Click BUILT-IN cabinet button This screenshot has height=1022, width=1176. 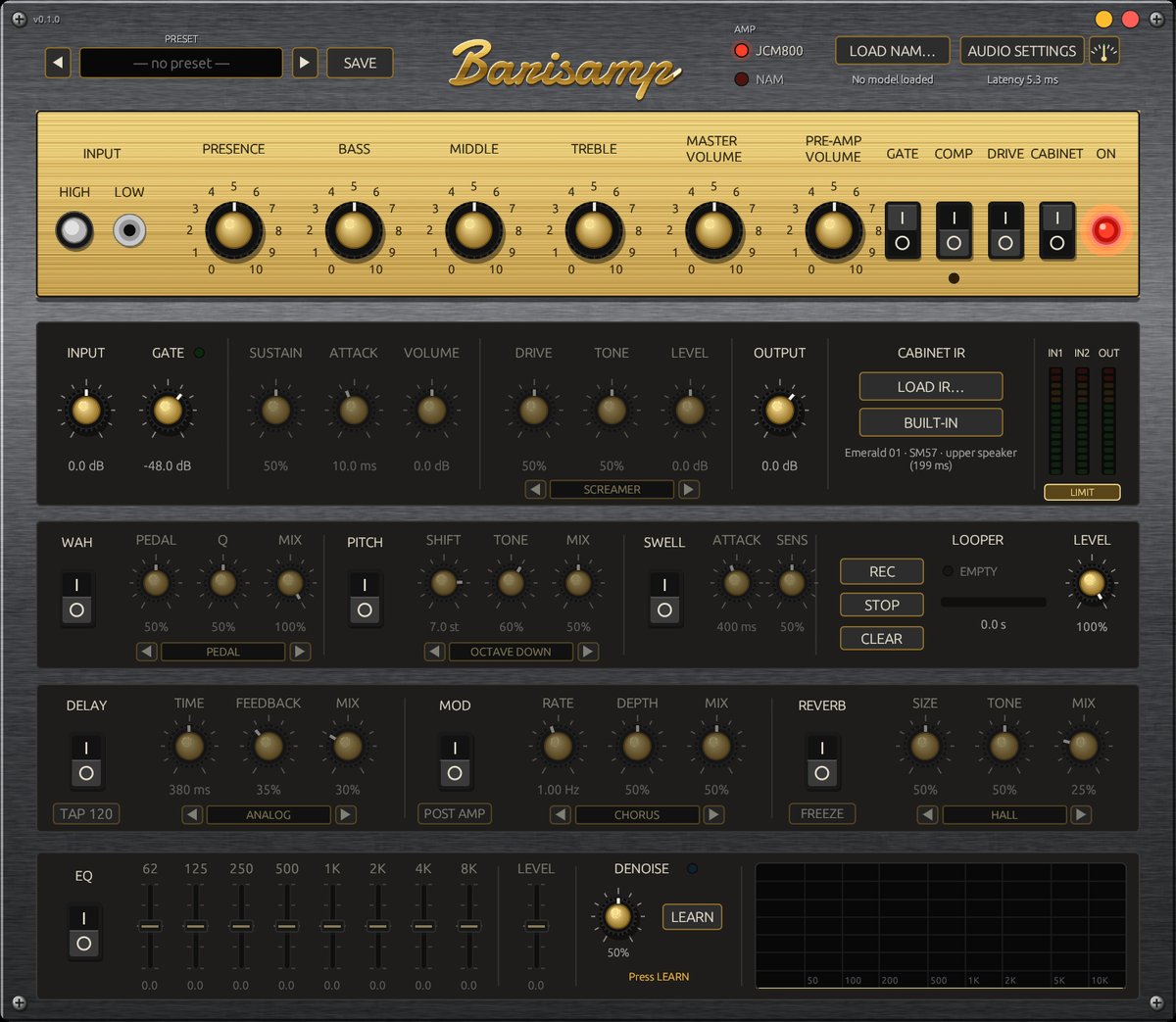pos(931,422)
